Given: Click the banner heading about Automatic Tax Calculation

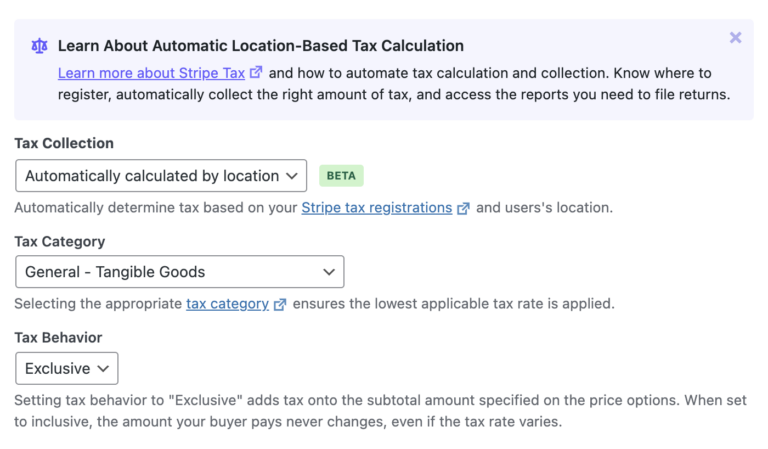Looking at the screenshot, I should (x=261, y=46).
